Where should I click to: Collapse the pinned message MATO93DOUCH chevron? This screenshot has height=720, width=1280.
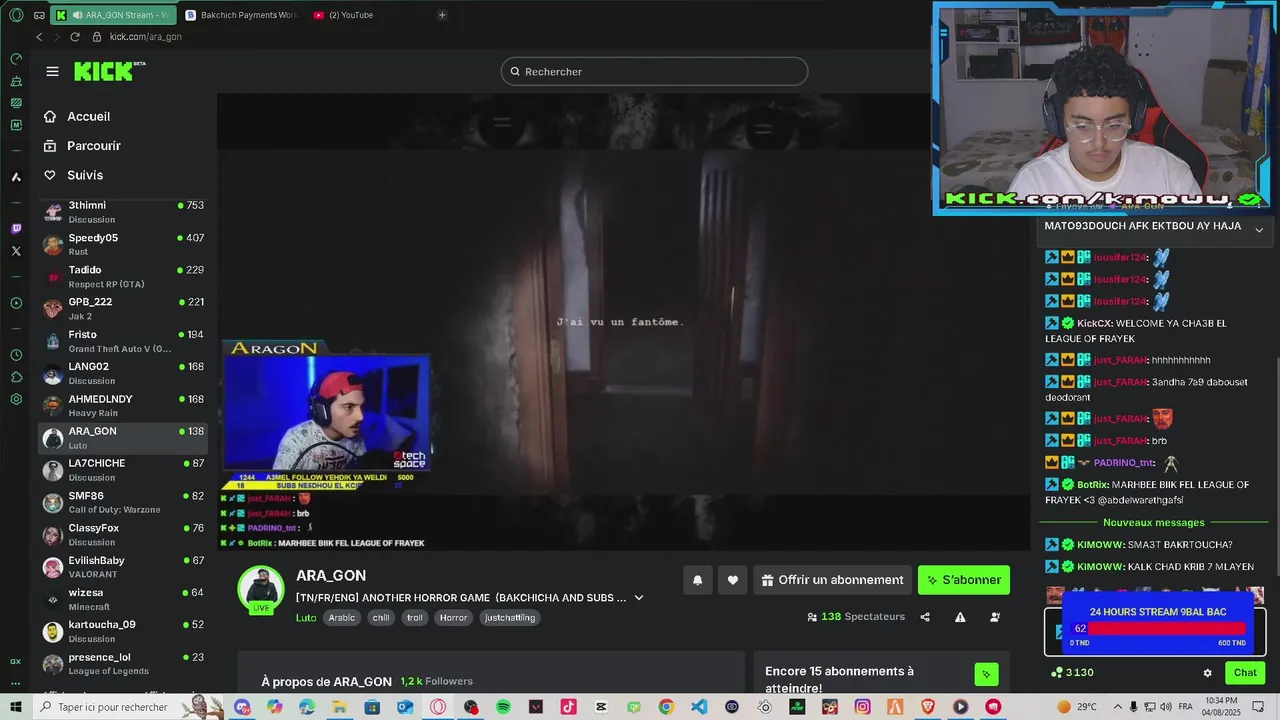point(1259,230)
